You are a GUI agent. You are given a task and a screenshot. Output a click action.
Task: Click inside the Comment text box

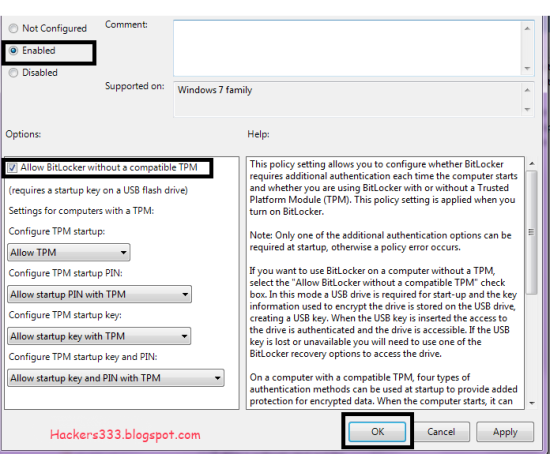coord(347,48)
